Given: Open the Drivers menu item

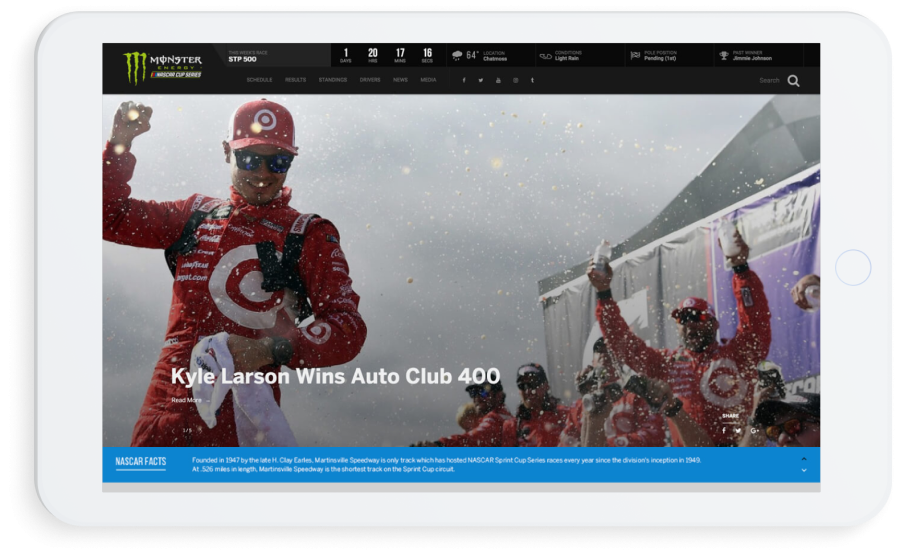Looking at the screenshot, I should [370, 80].
